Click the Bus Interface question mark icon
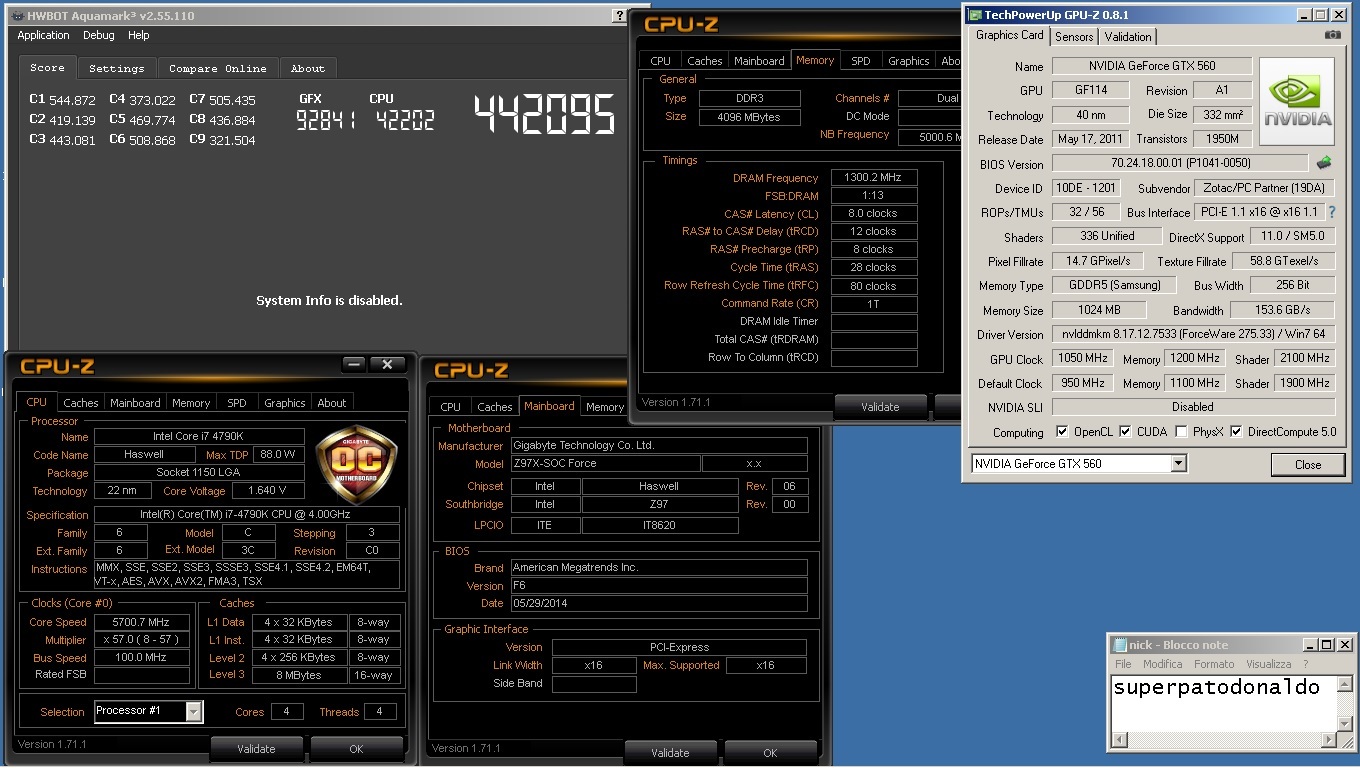Viewport: 1360px width, 768px height. pyautogui.click(x=1332, y=212)
